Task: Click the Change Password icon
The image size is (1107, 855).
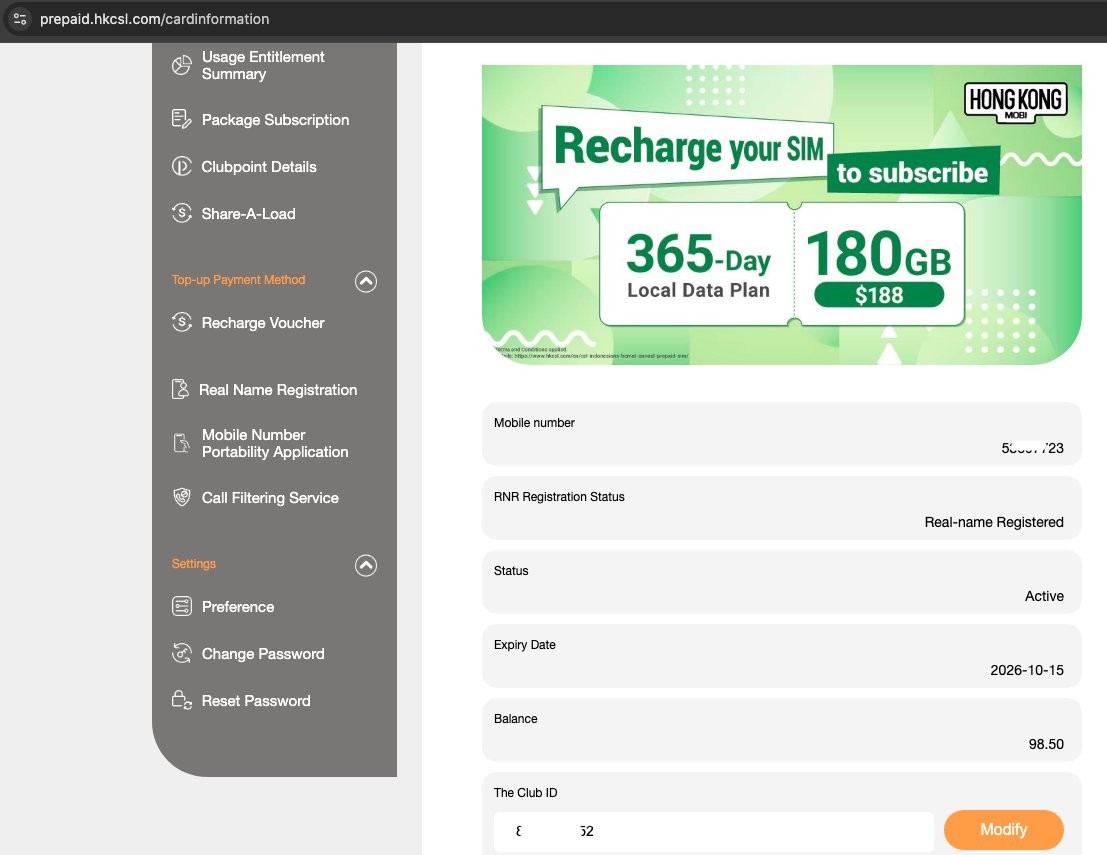Action: point(181,653)
